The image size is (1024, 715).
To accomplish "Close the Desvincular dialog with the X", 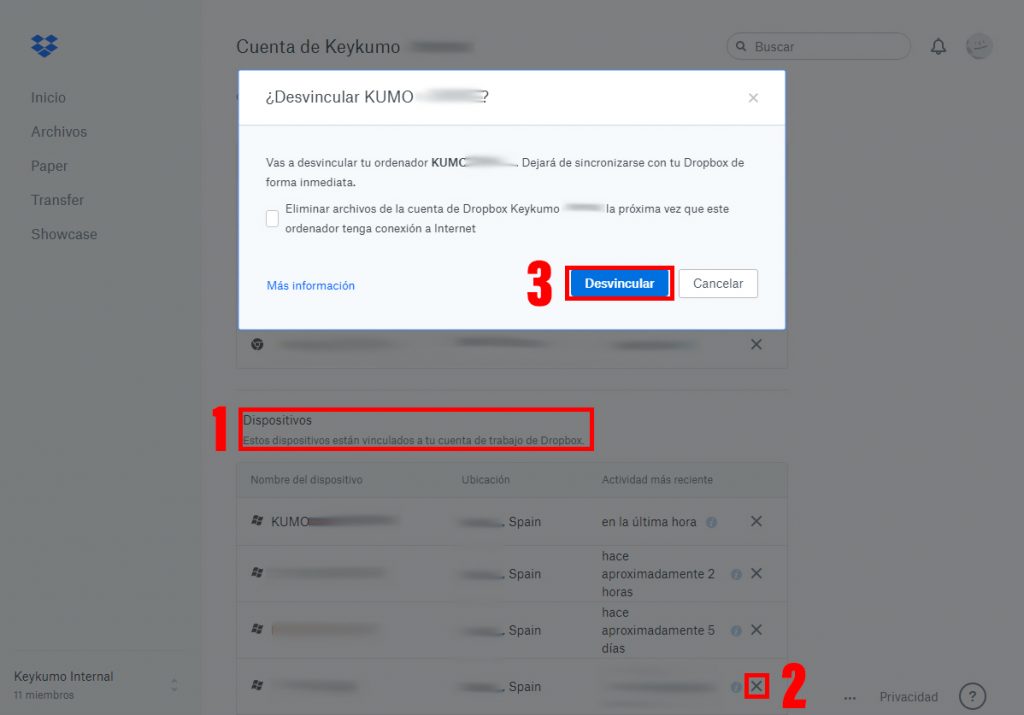I will 753,98.
